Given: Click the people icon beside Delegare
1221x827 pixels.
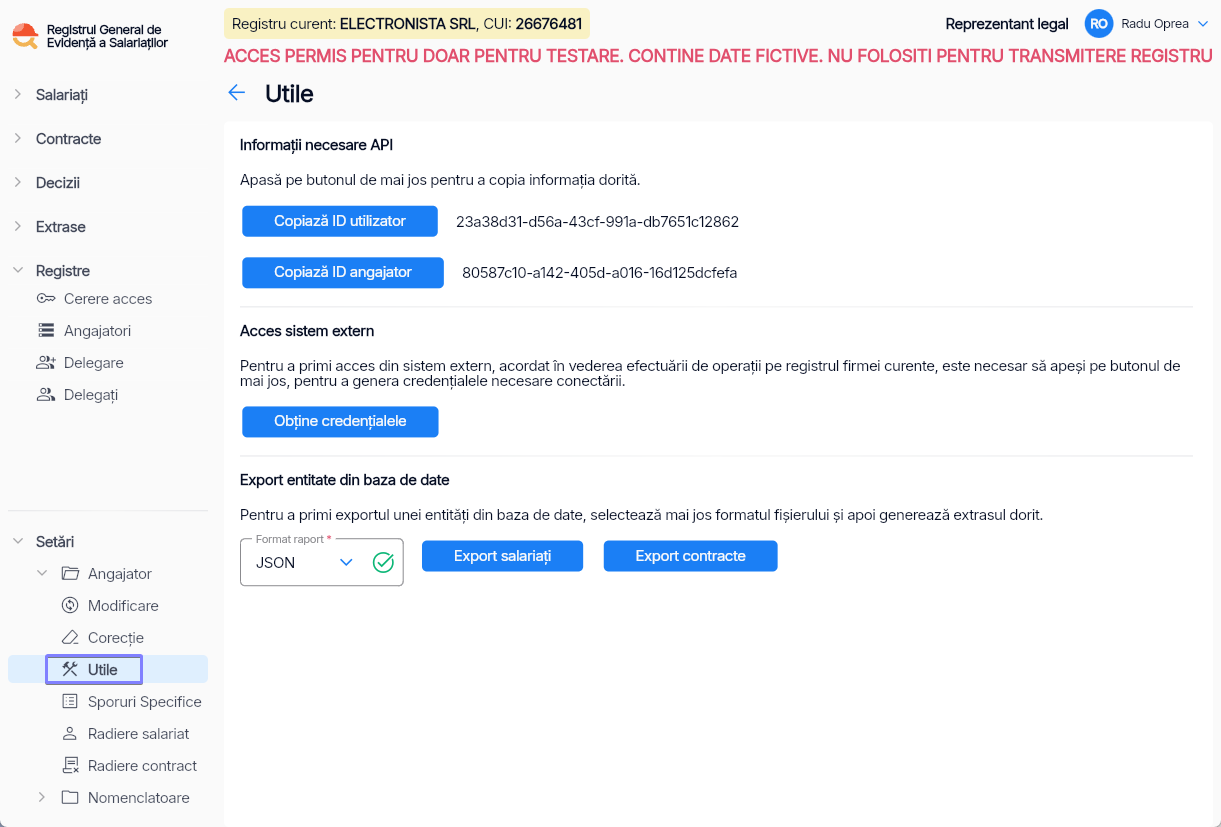Looking at the screenshot, I should (46, 363).
